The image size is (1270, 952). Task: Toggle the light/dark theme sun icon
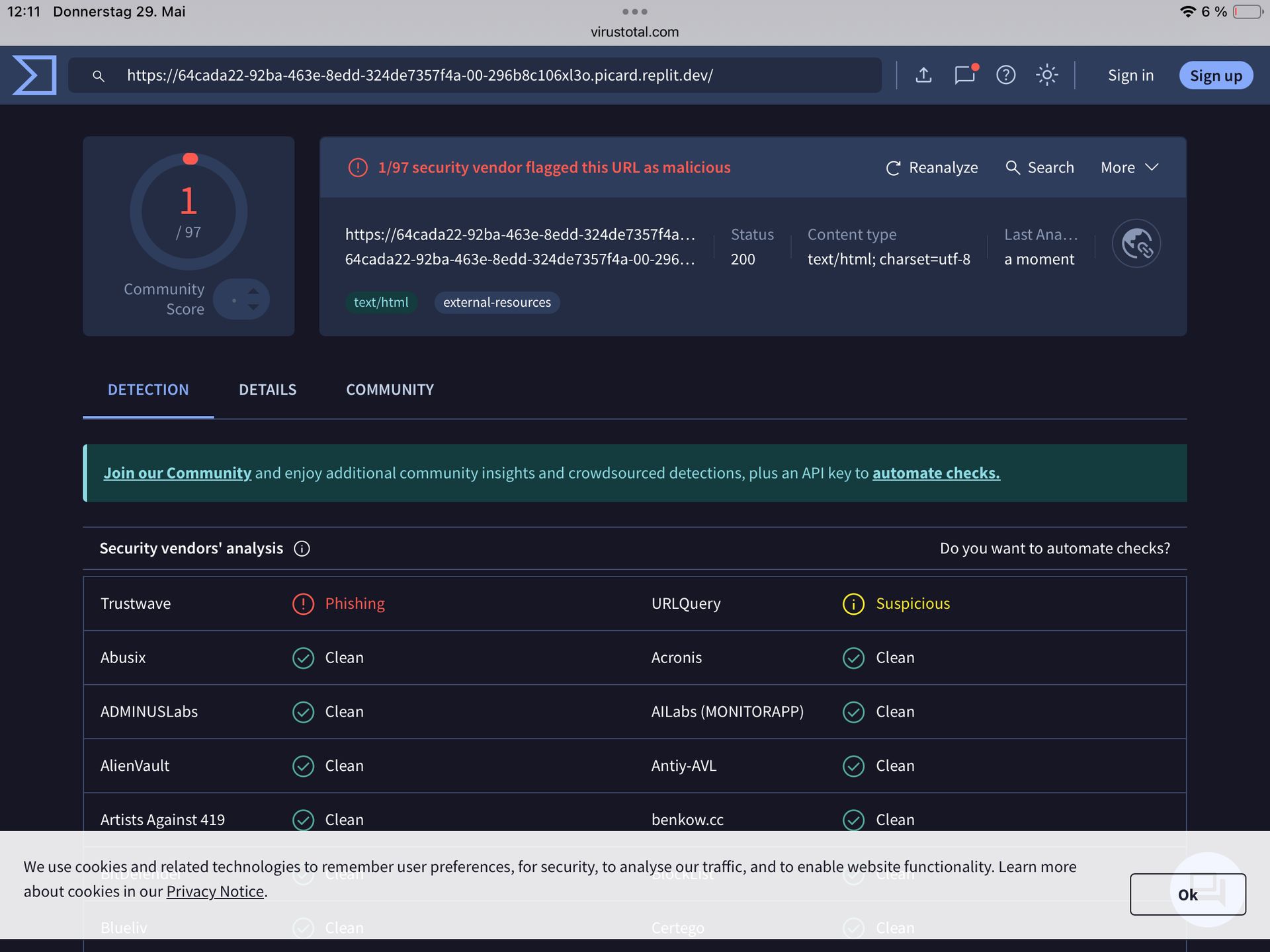point(1046,75)
